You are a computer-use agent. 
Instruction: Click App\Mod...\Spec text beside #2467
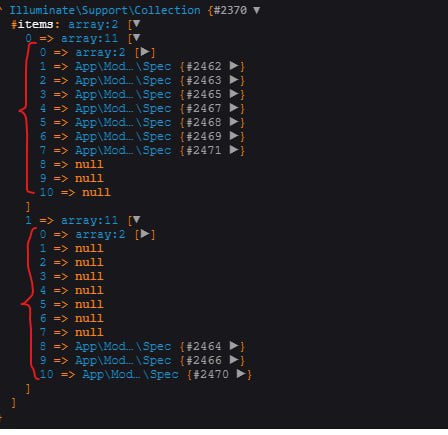123,108
